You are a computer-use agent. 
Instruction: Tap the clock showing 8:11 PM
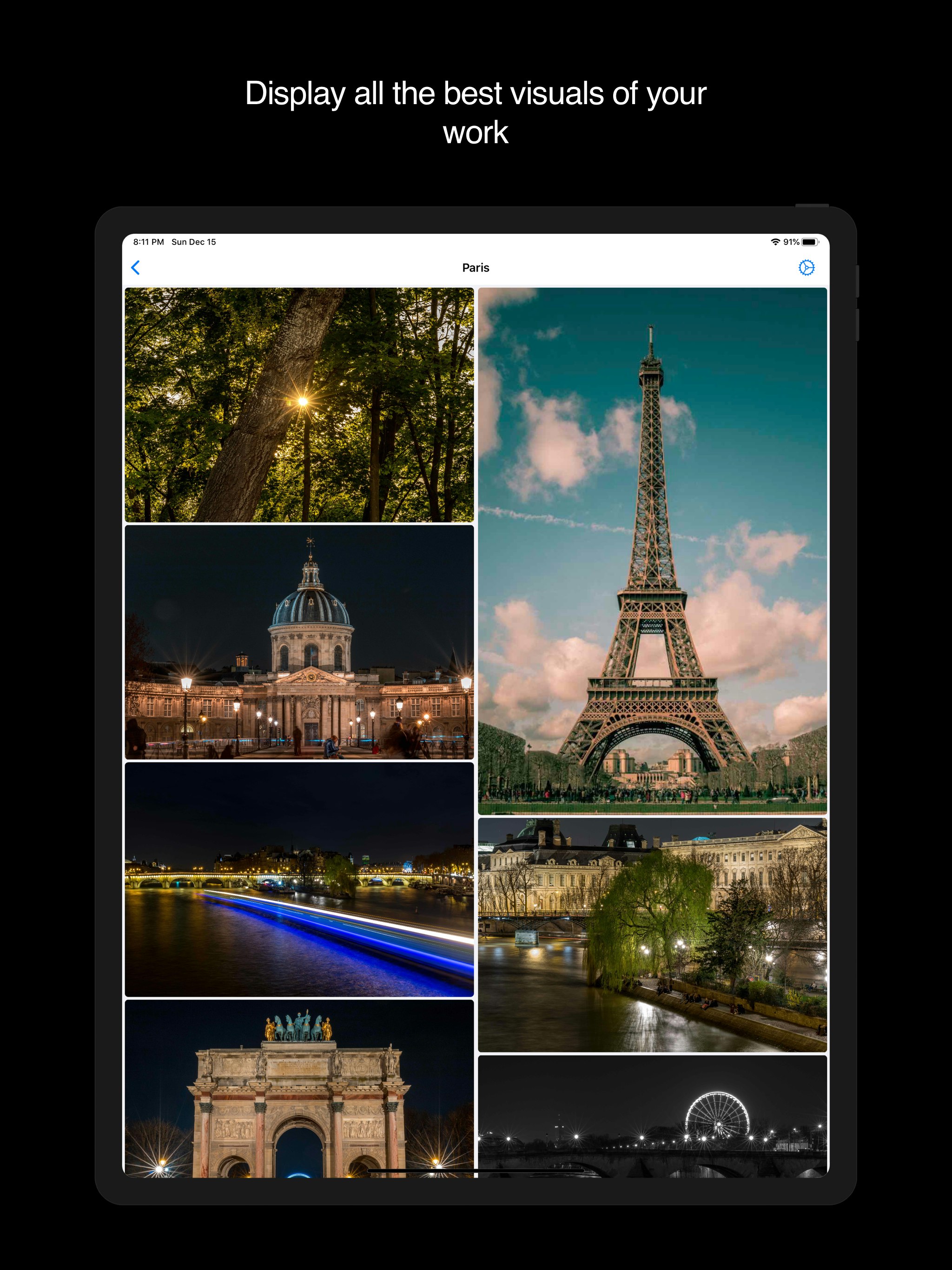(x=148, y=242)
